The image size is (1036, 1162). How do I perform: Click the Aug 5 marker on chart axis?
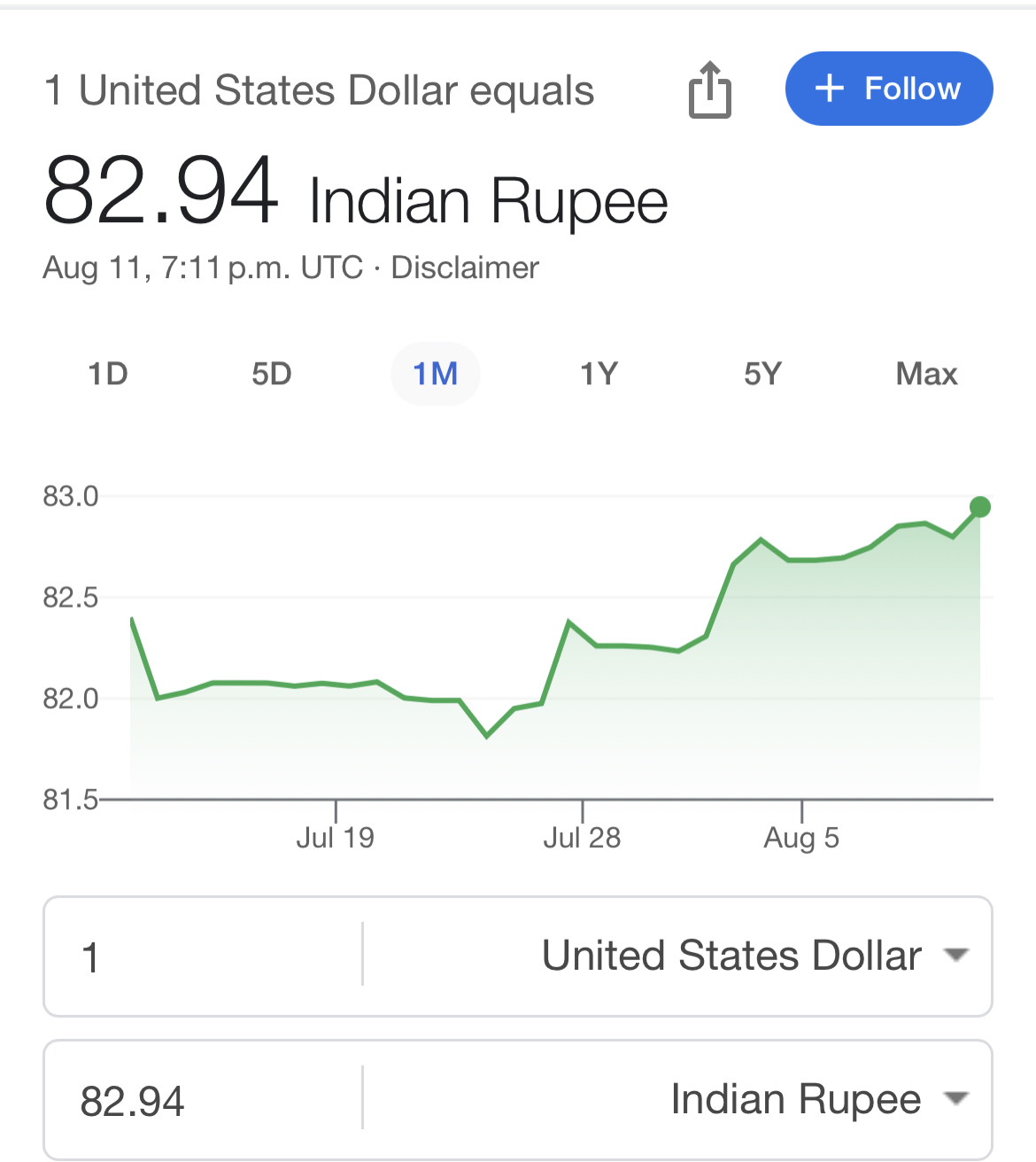[x=801, y=837]
